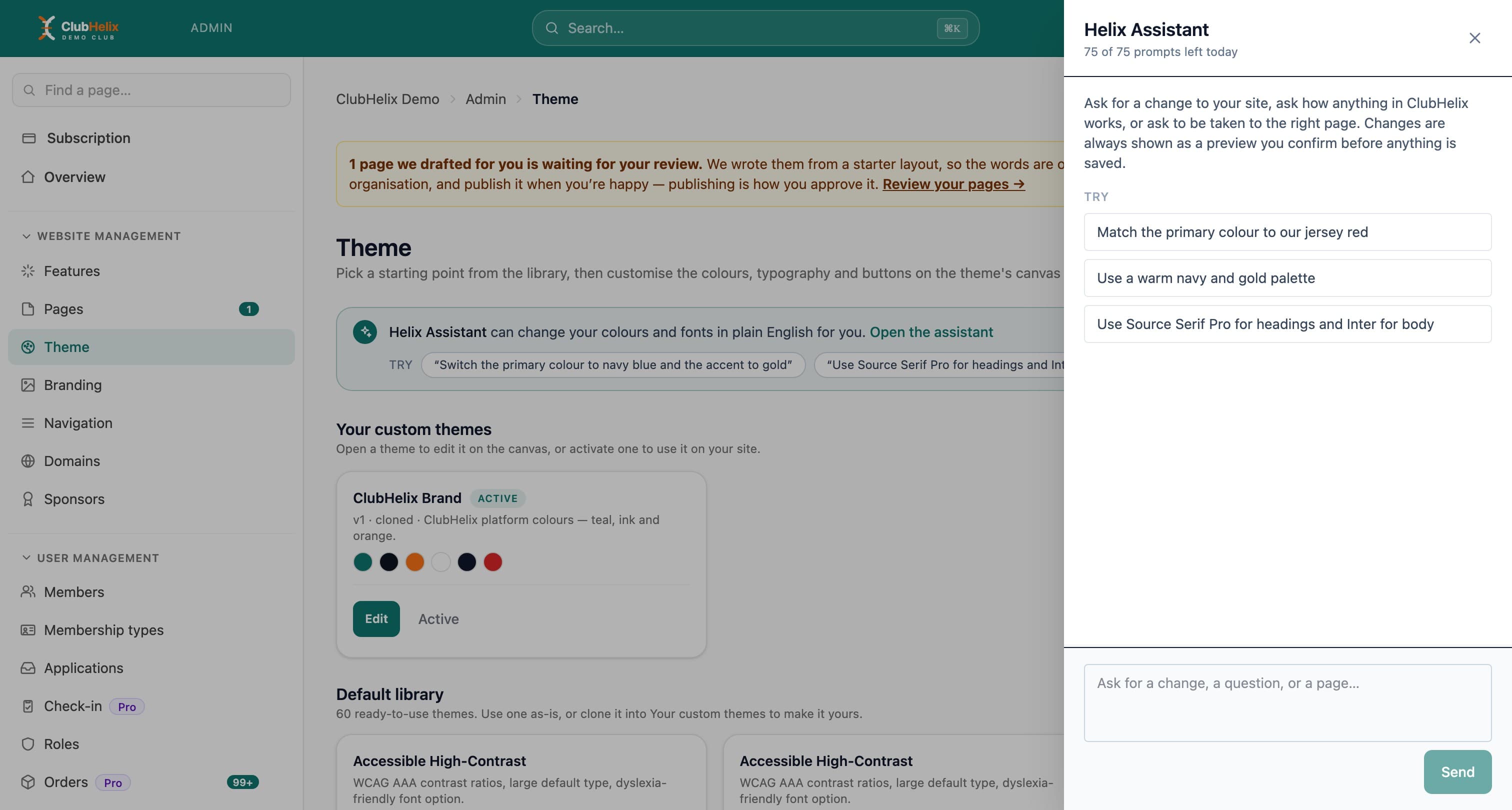The image size is (1512, 810).
Task: Click the Check-in clipboard icon
Action: click(27, 706)
